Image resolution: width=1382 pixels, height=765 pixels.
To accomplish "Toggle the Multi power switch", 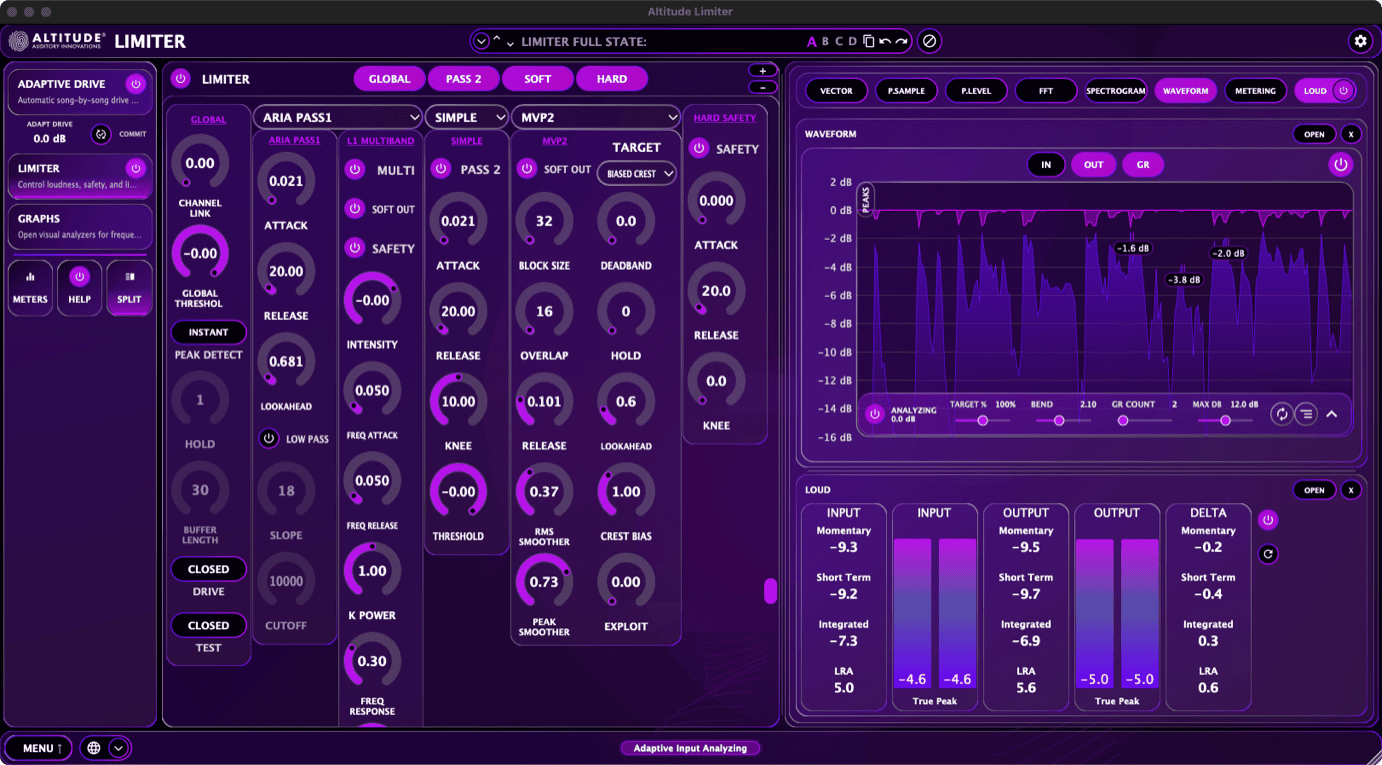I will tap(354, 170).
